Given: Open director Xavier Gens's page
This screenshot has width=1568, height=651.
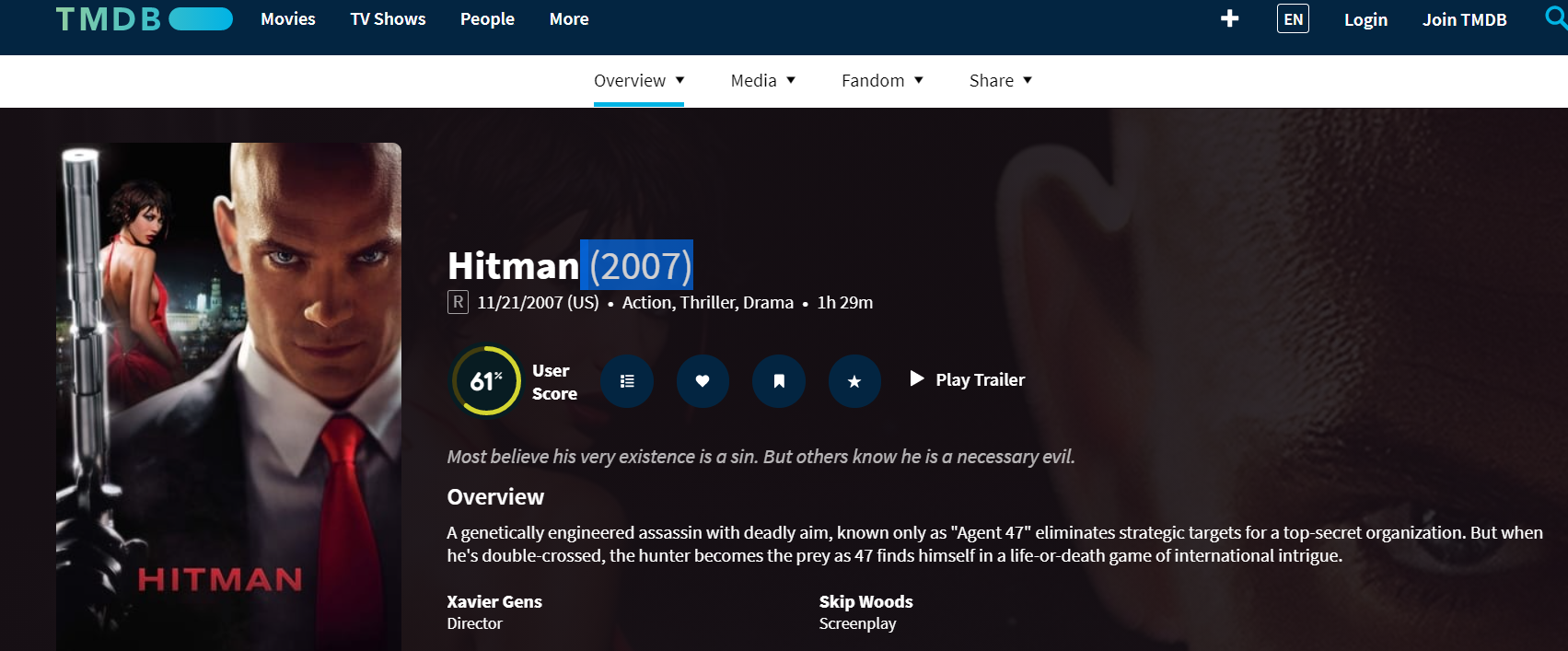Looking at the screenshot, I should point(494,601).
